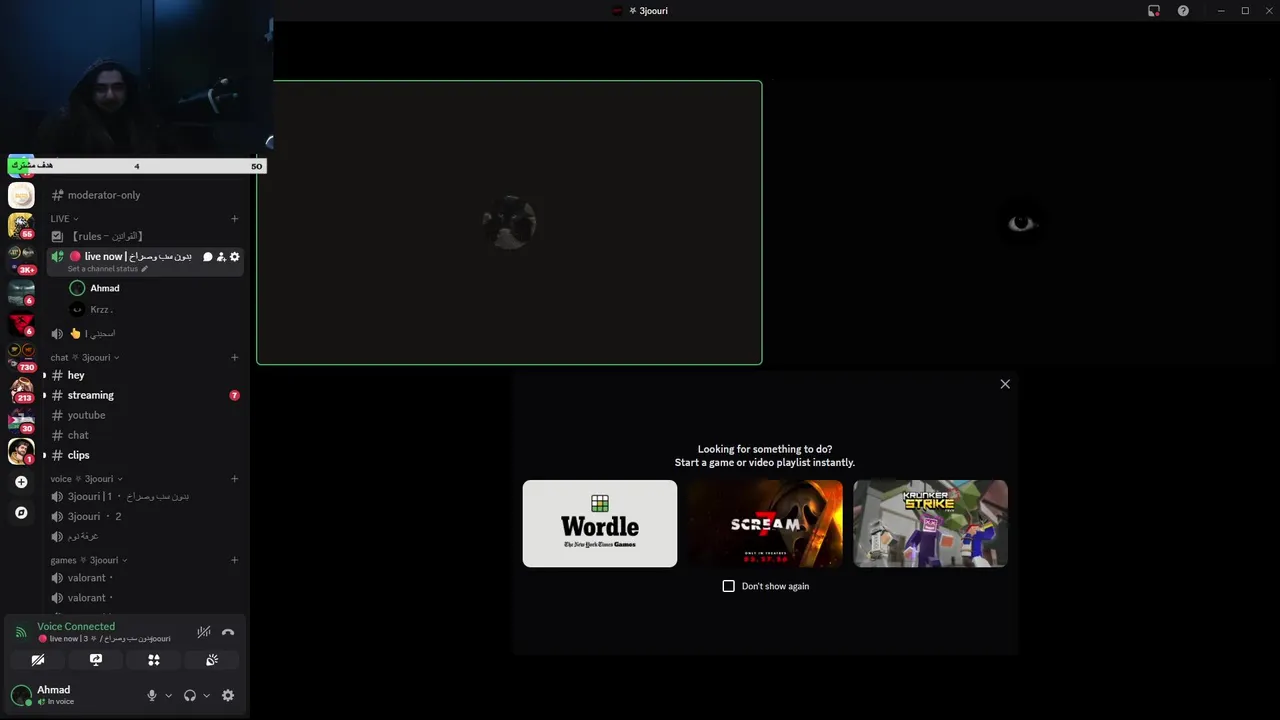Open server with 213 badge
The width and height of the screenshot is (1280, 720).
21,389
